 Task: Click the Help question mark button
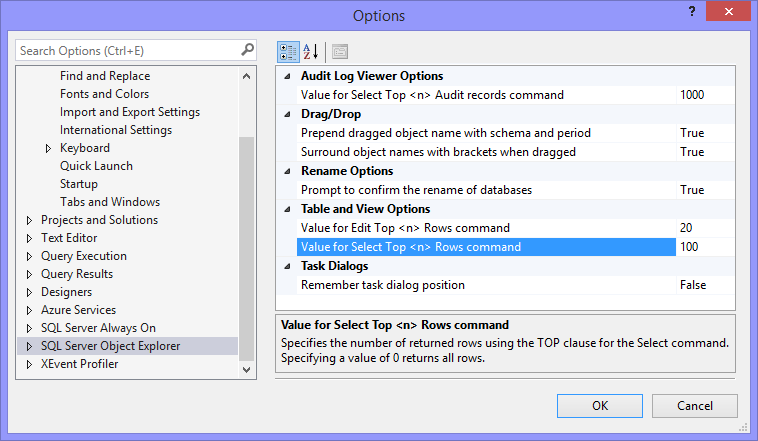point(690,11)
